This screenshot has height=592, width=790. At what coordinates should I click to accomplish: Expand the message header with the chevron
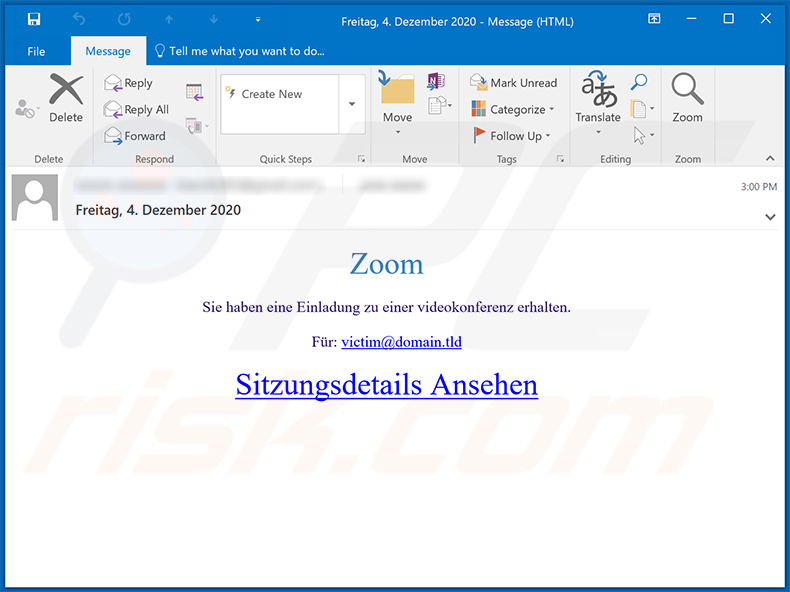point(770,217)
